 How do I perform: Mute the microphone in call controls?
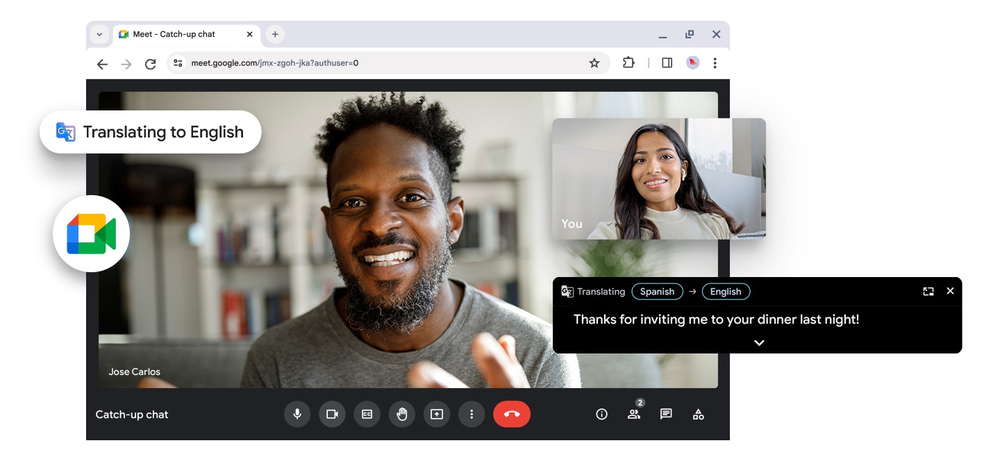click(x=297, y=414)
